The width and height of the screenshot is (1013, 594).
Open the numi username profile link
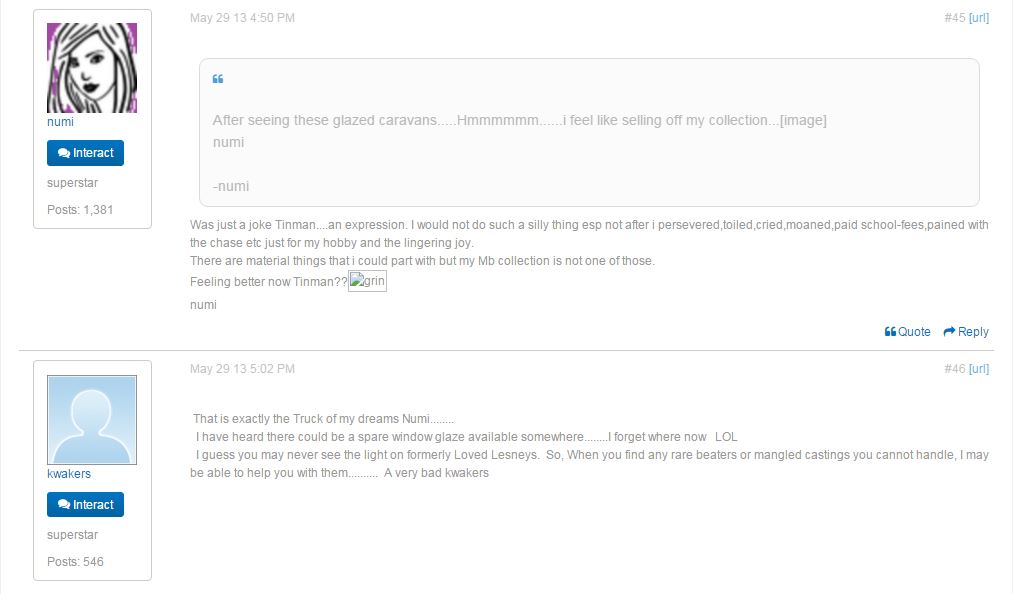[60, 122]
